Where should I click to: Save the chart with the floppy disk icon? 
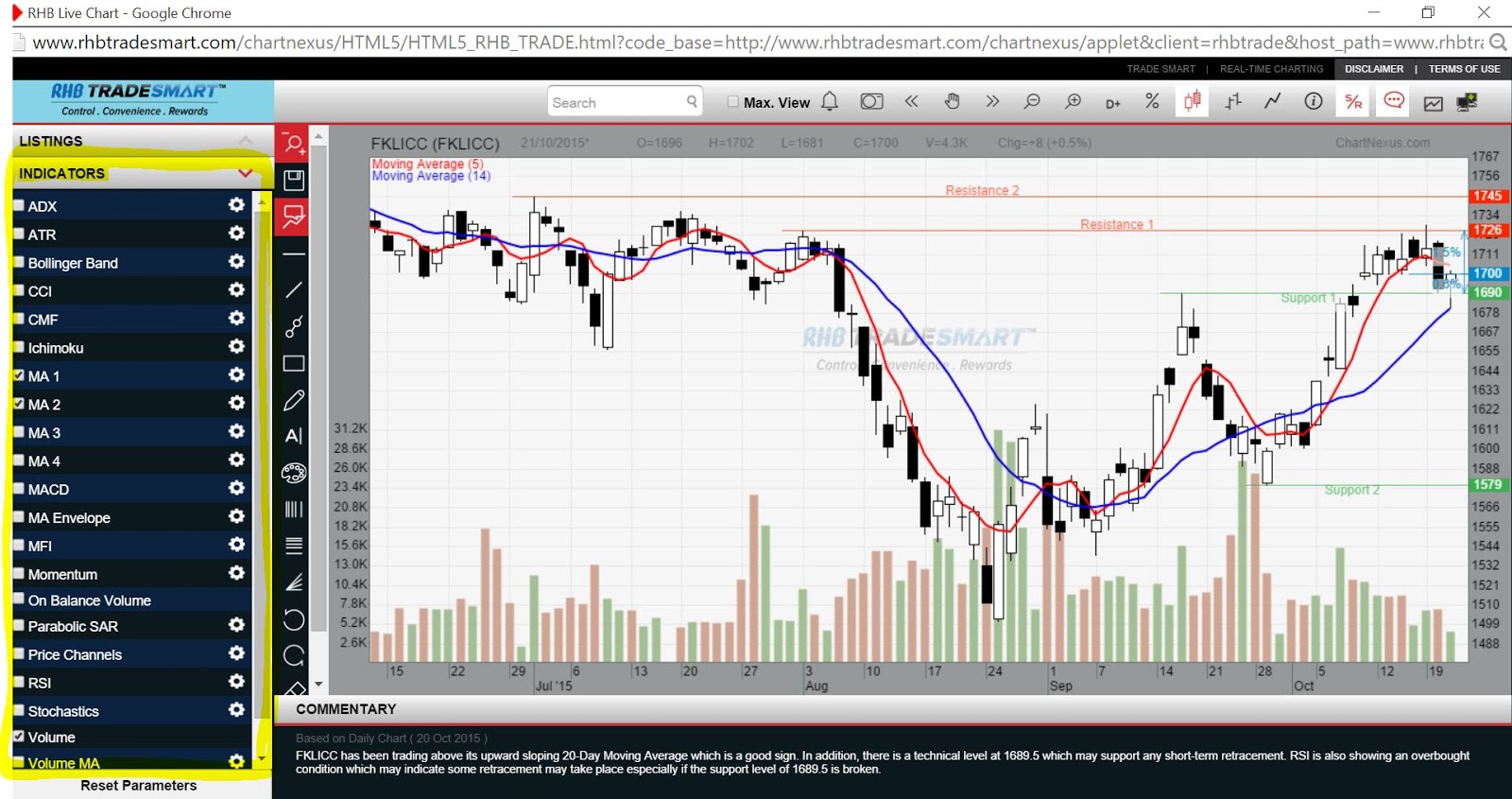pos(294,180)
